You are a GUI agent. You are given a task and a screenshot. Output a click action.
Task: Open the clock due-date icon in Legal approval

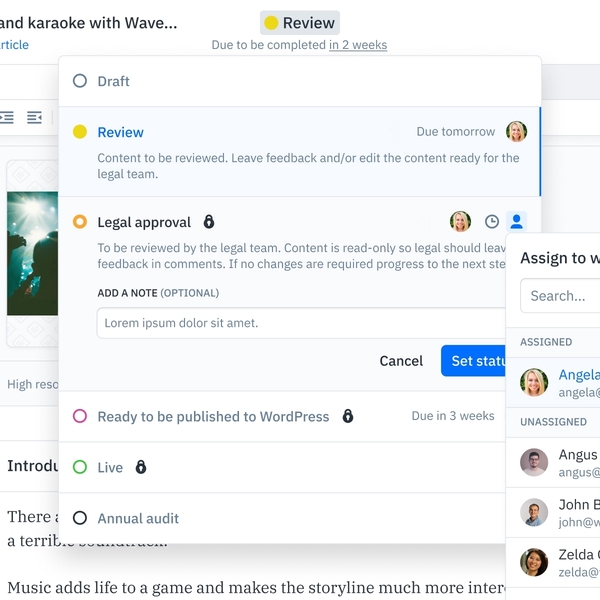coord(492,222)
